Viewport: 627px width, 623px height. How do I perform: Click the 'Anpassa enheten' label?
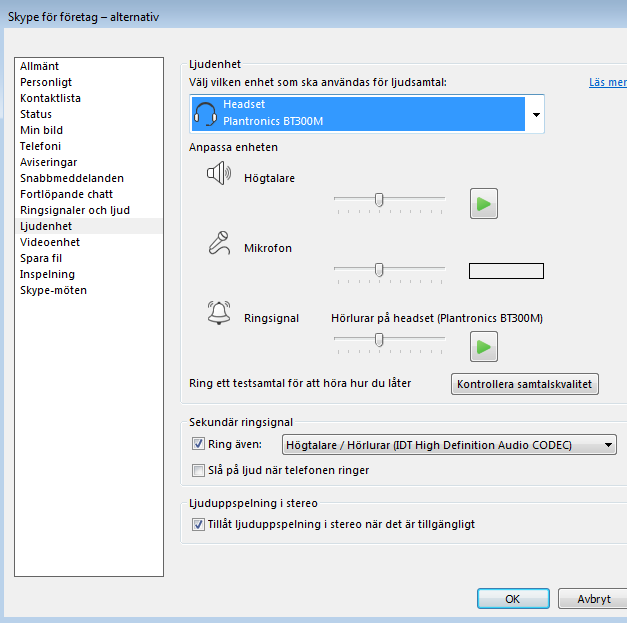click(x=233, y=147)
